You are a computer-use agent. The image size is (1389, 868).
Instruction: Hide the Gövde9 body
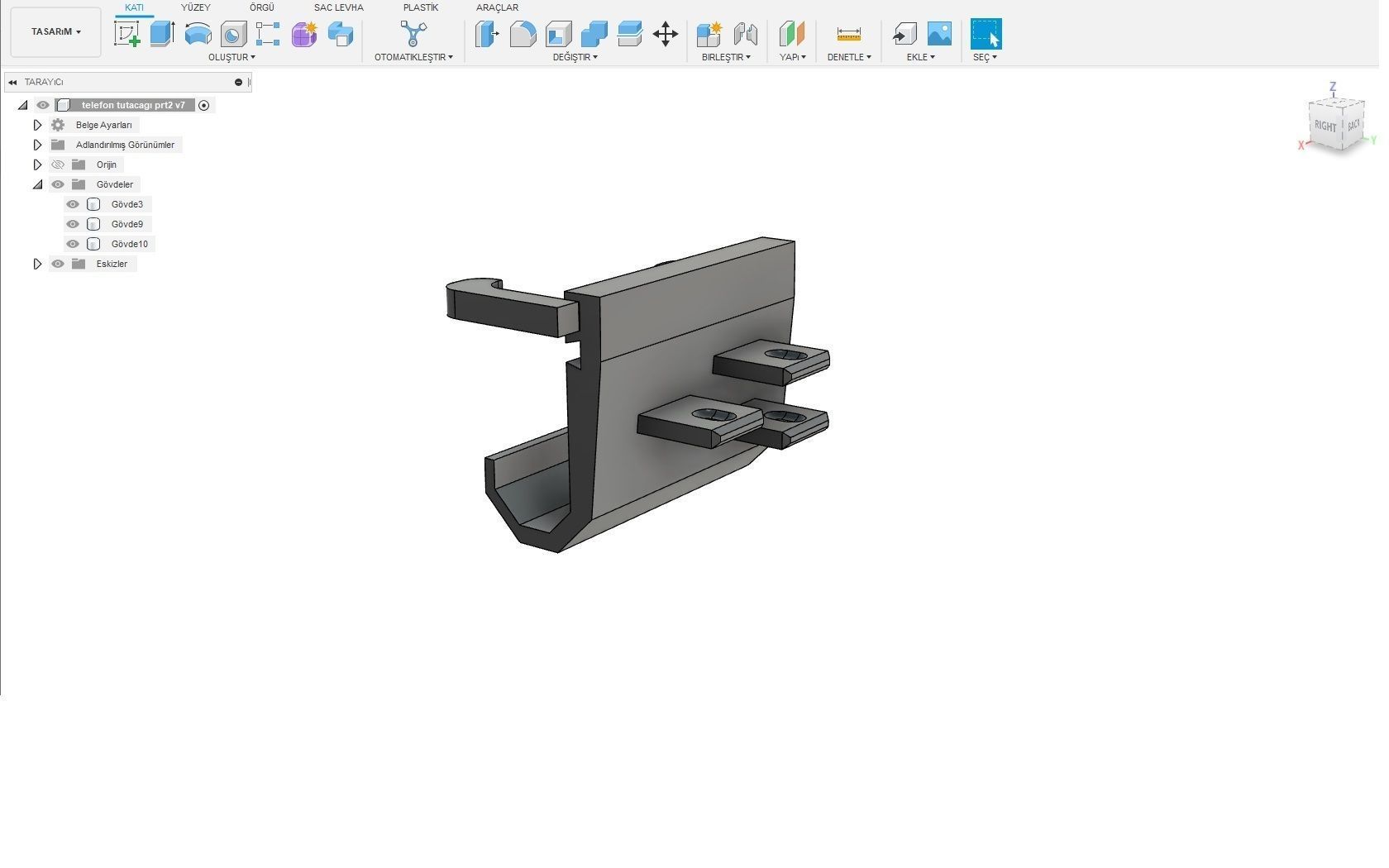(x=73, y=224)
